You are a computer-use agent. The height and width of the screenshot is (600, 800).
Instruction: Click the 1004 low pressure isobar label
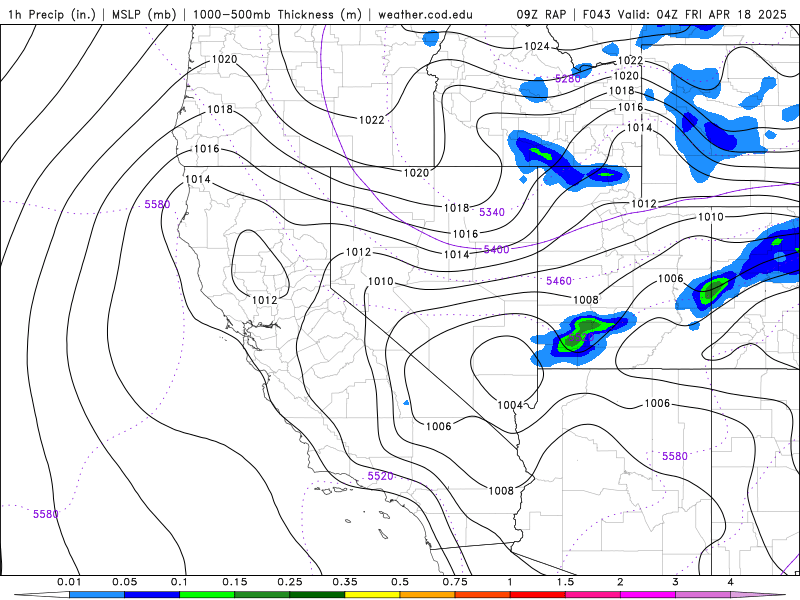(x=510, y=405)
